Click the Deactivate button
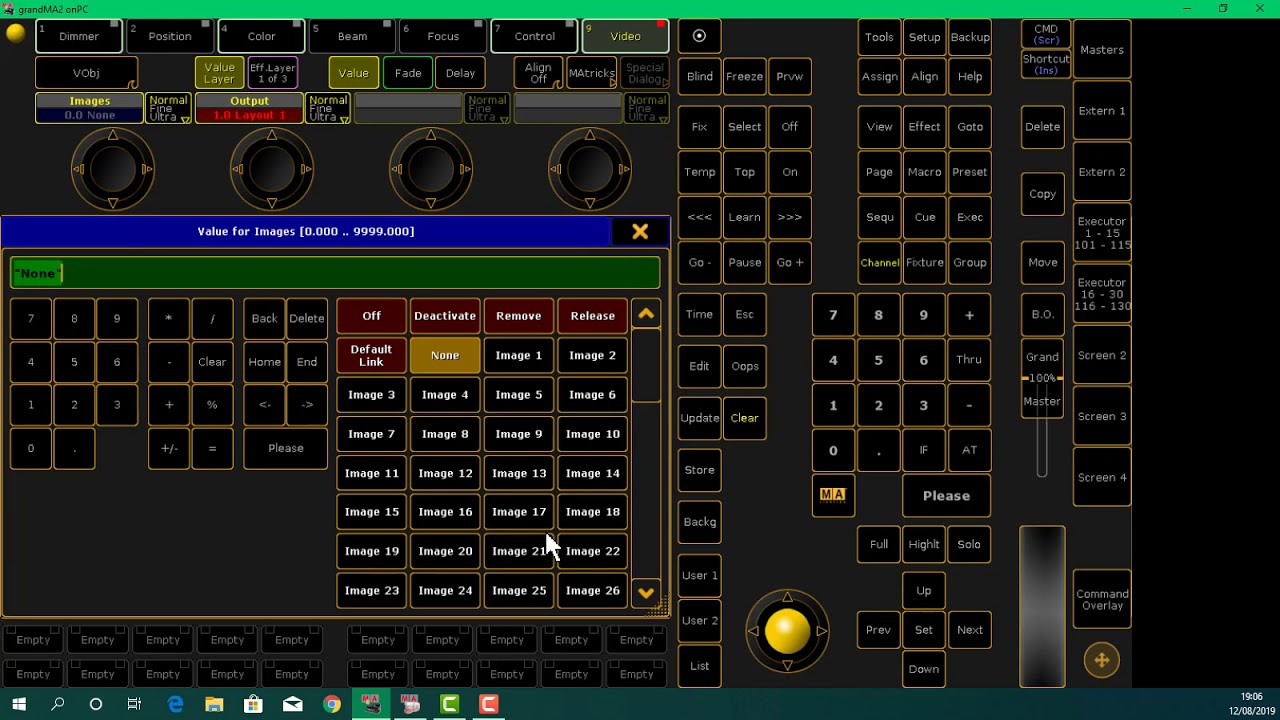The image size is (1280, 720). 445,316
